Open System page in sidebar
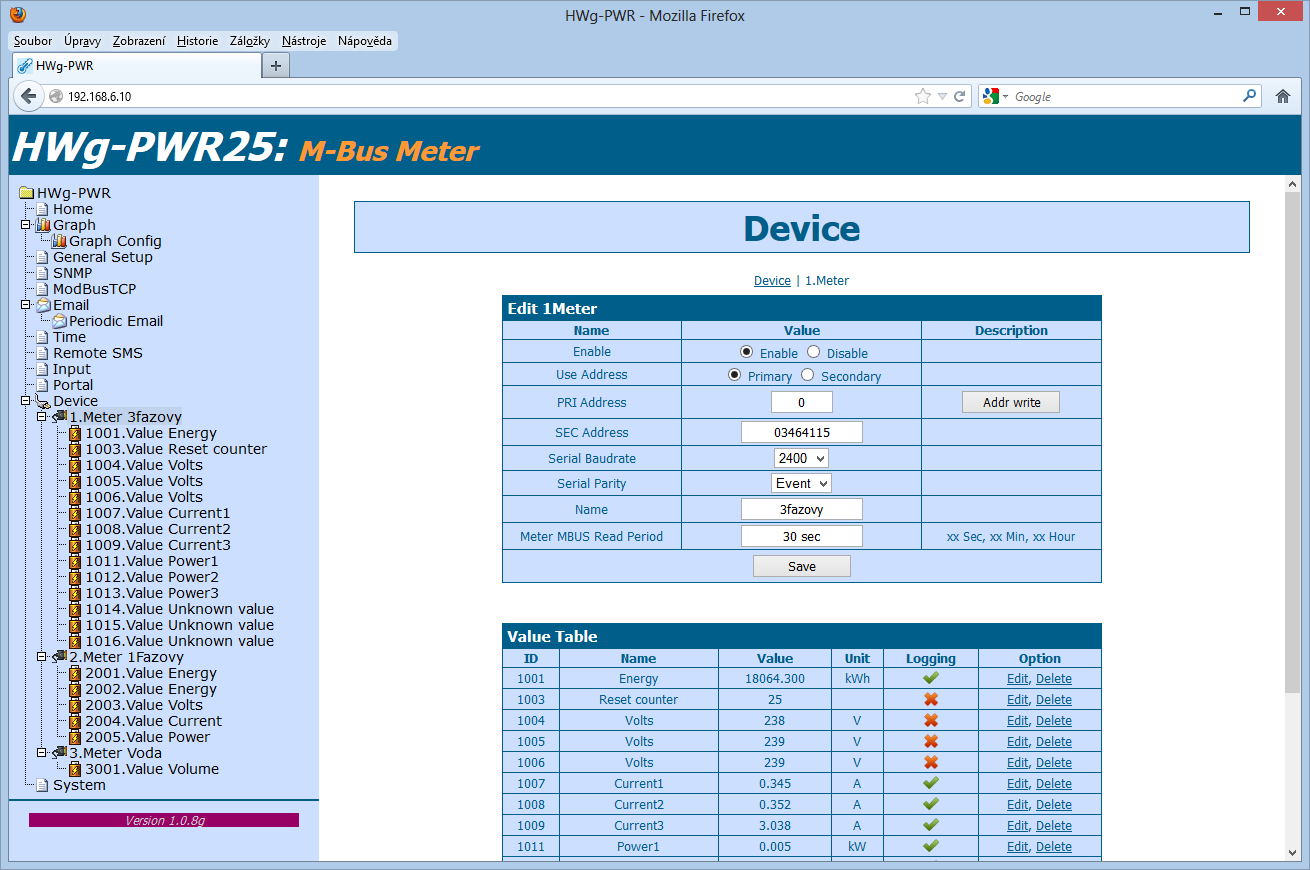The height and width of the screenshot is (870, 1310). 79,785
